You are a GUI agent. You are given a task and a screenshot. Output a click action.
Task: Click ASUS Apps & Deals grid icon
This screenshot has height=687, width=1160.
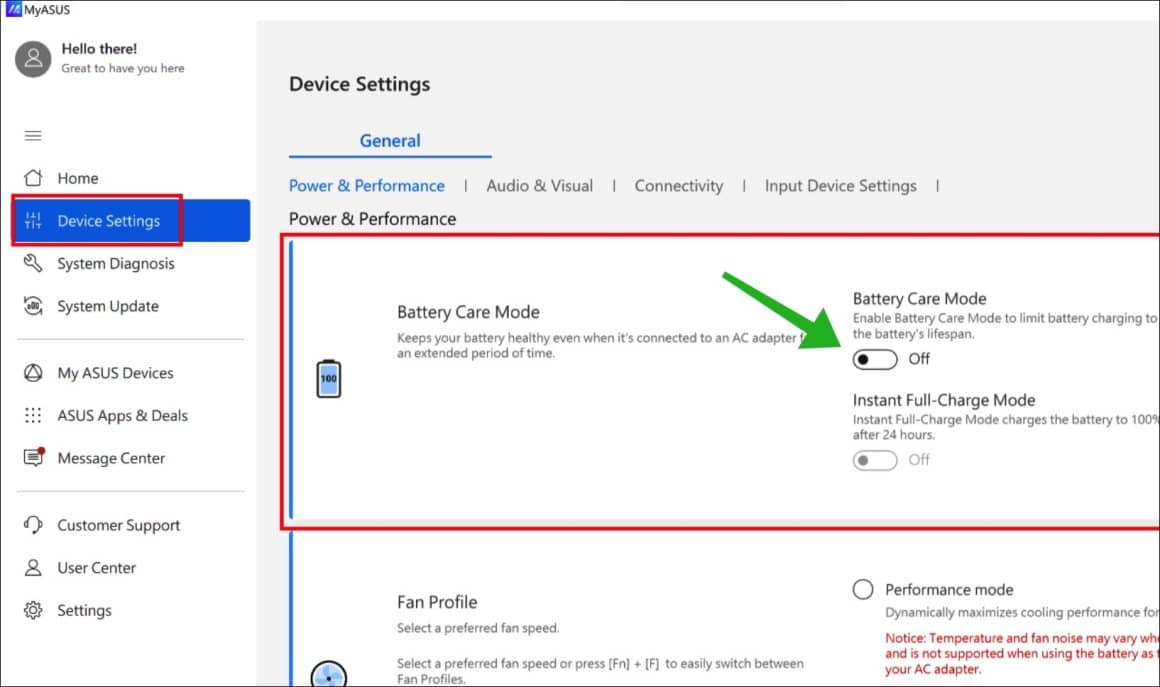tap(33, 415)
